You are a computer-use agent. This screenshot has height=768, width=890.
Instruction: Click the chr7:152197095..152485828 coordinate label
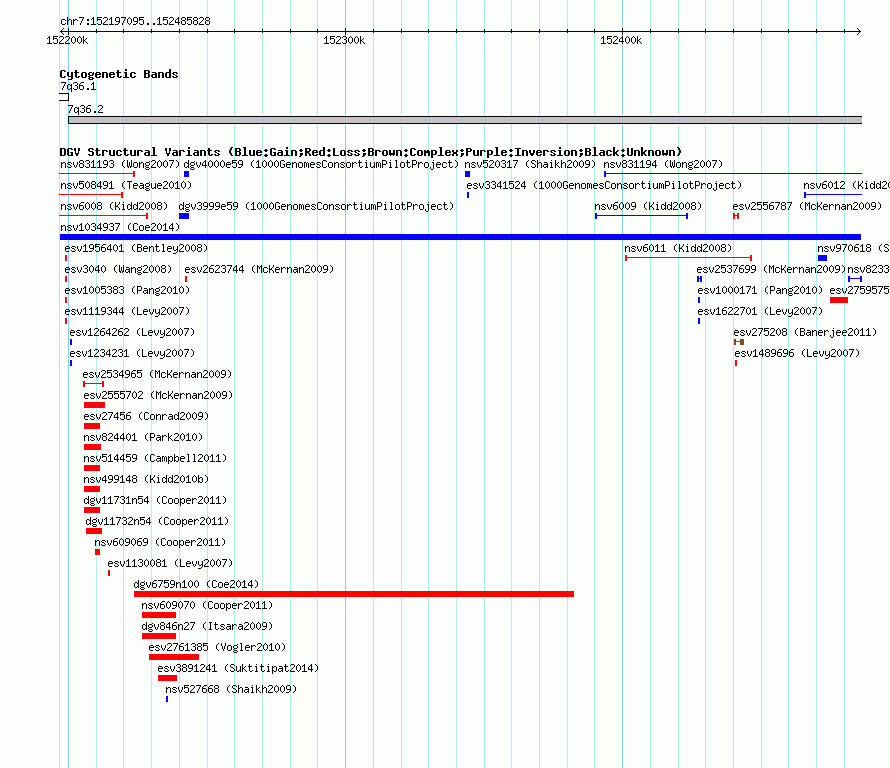(135, 22)
